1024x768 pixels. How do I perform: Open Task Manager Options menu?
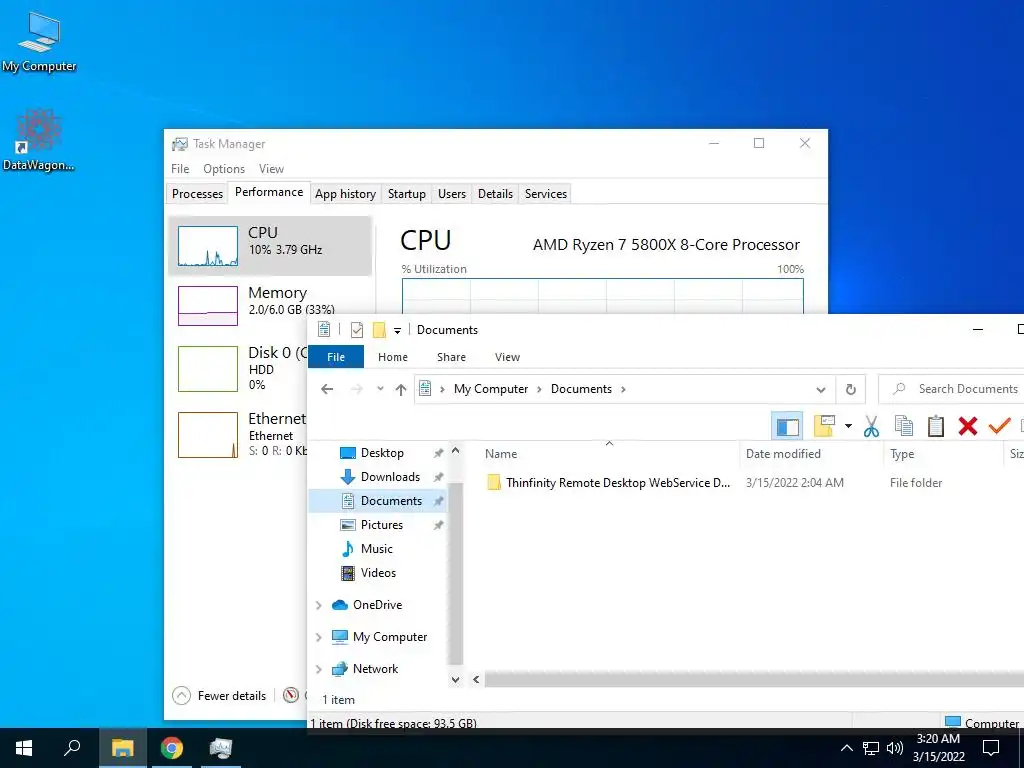point(224,168)
